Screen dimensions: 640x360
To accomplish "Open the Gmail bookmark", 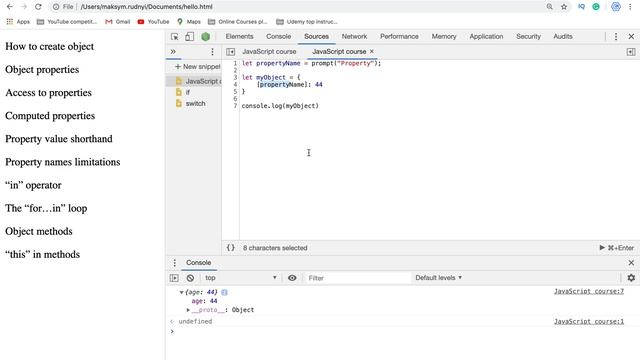I will click(x=118, y=22).
